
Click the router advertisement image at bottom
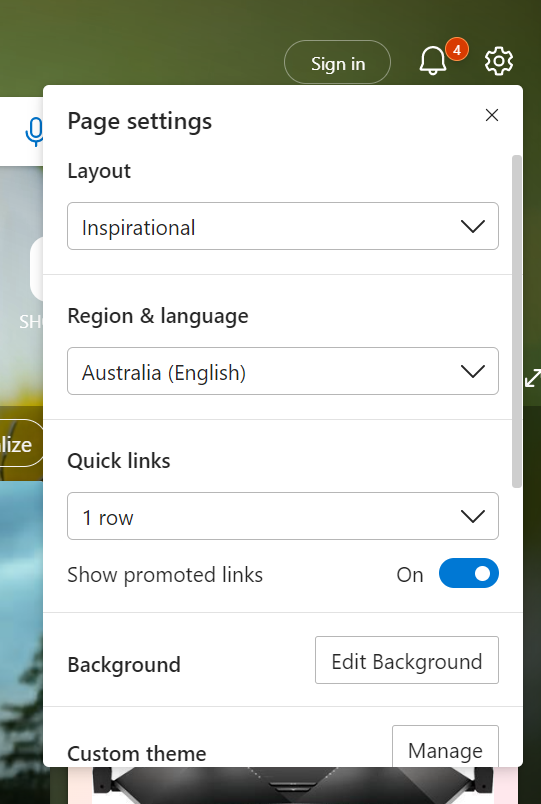pyautogui.click(x=292, y=786)
